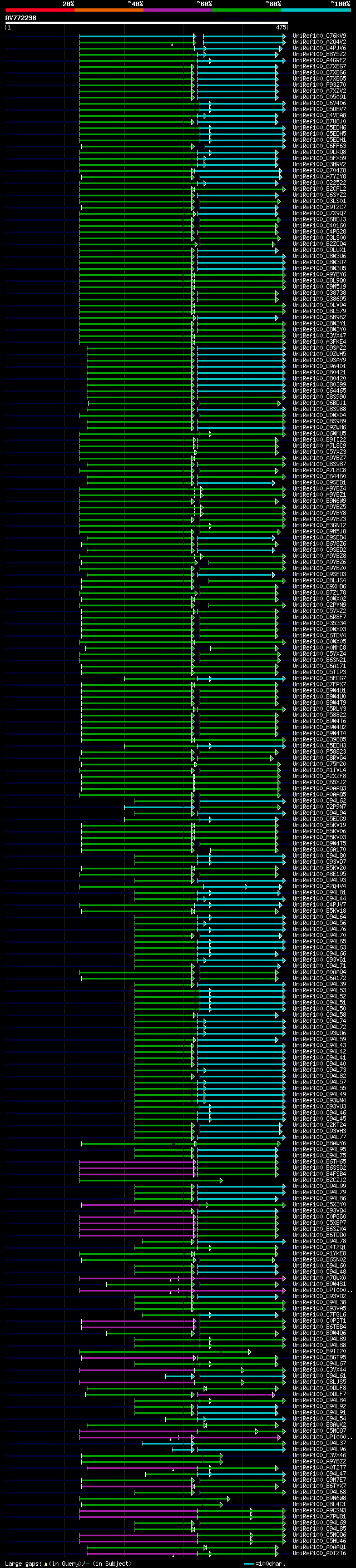Open hit UniRef100_Q76KV9
The image size is (356, 1568).
pyautogui.click(x=319, y=36)
